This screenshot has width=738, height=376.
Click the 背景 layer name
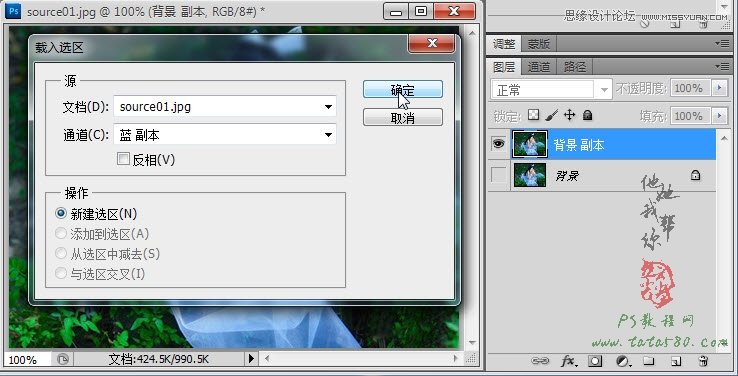click(567, 176)
